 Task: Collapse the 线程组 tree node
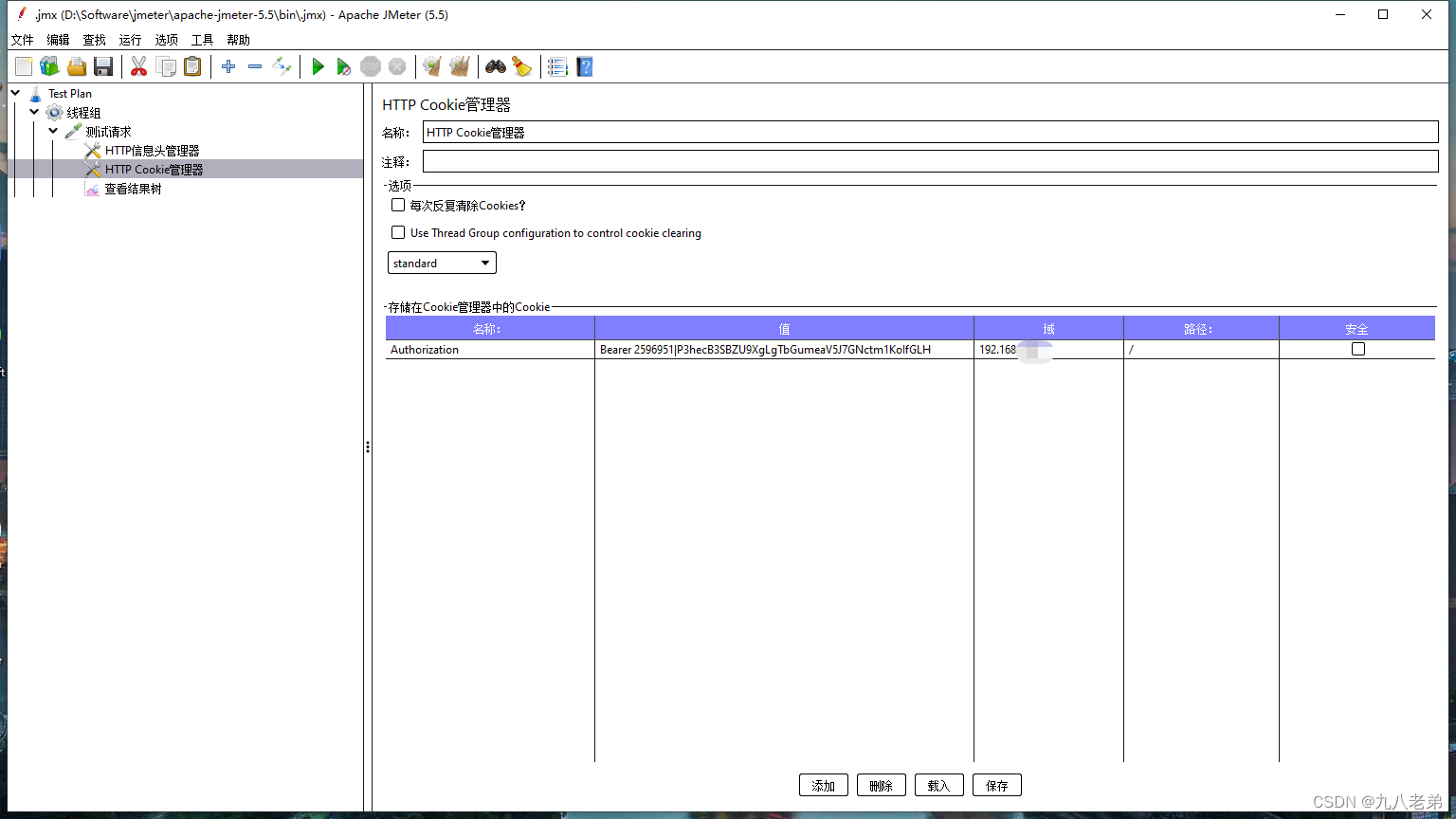(35, 112)
